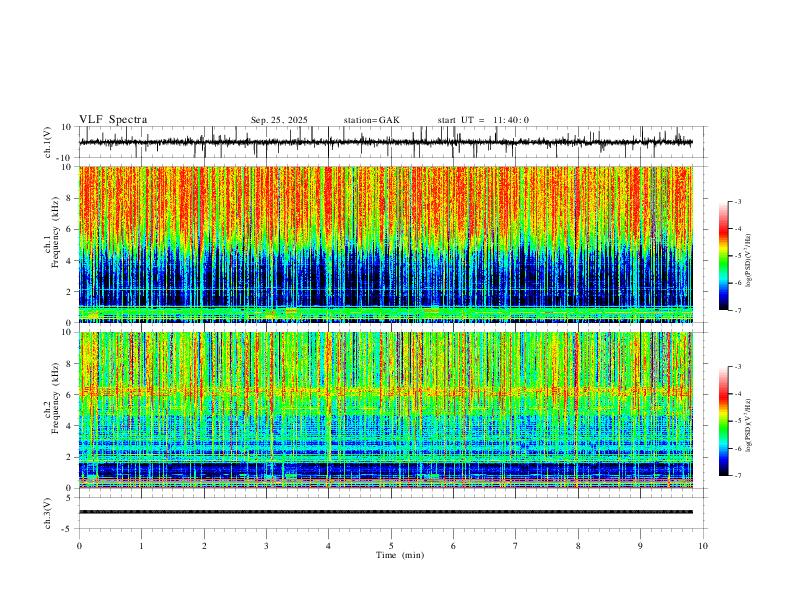792x612 pixels.
Task: Click the "ch.1(V)" waveform axis label
Action: 48,142
